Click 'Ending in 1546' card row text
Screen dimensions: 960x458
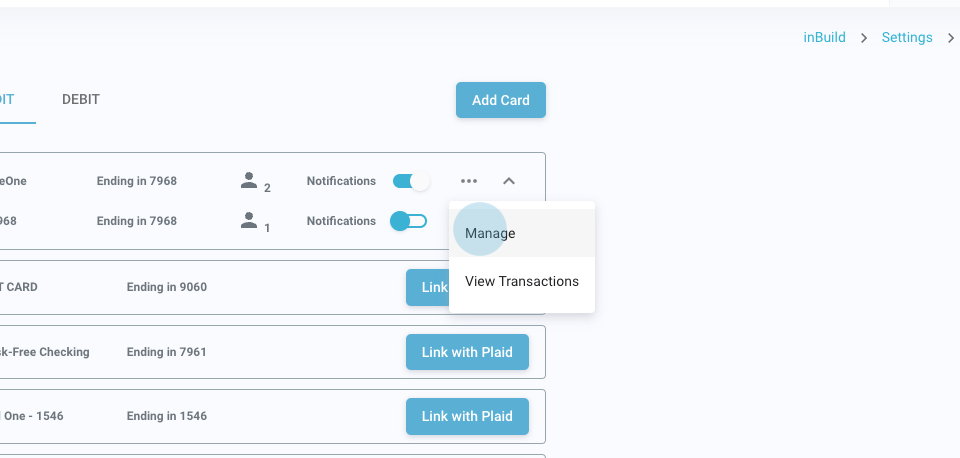(x=167, y=416)
